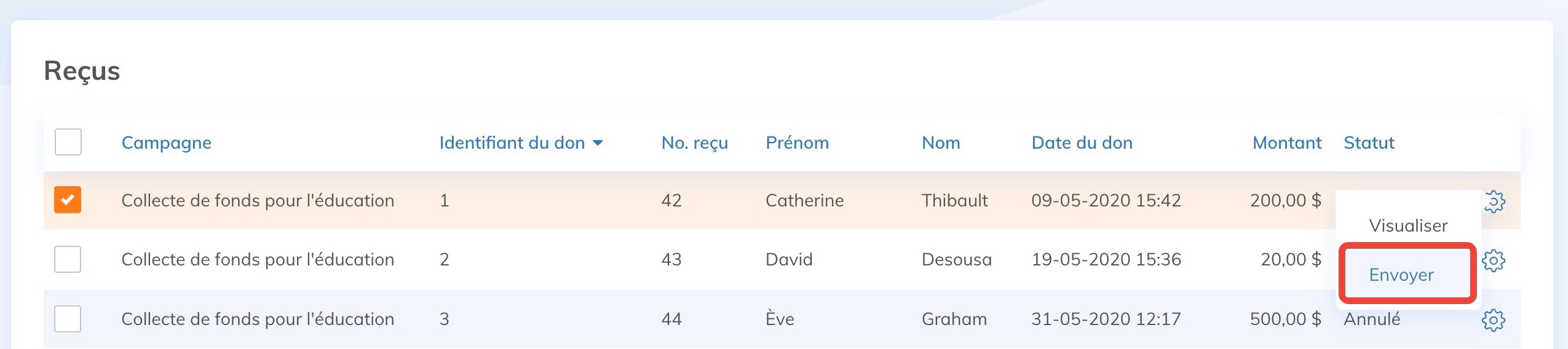Uncheck the Catherine Thibault receipt checkbox
The height and width of the screenshot is (349, 1568).
pyautogui.click(x=68, y=200)
